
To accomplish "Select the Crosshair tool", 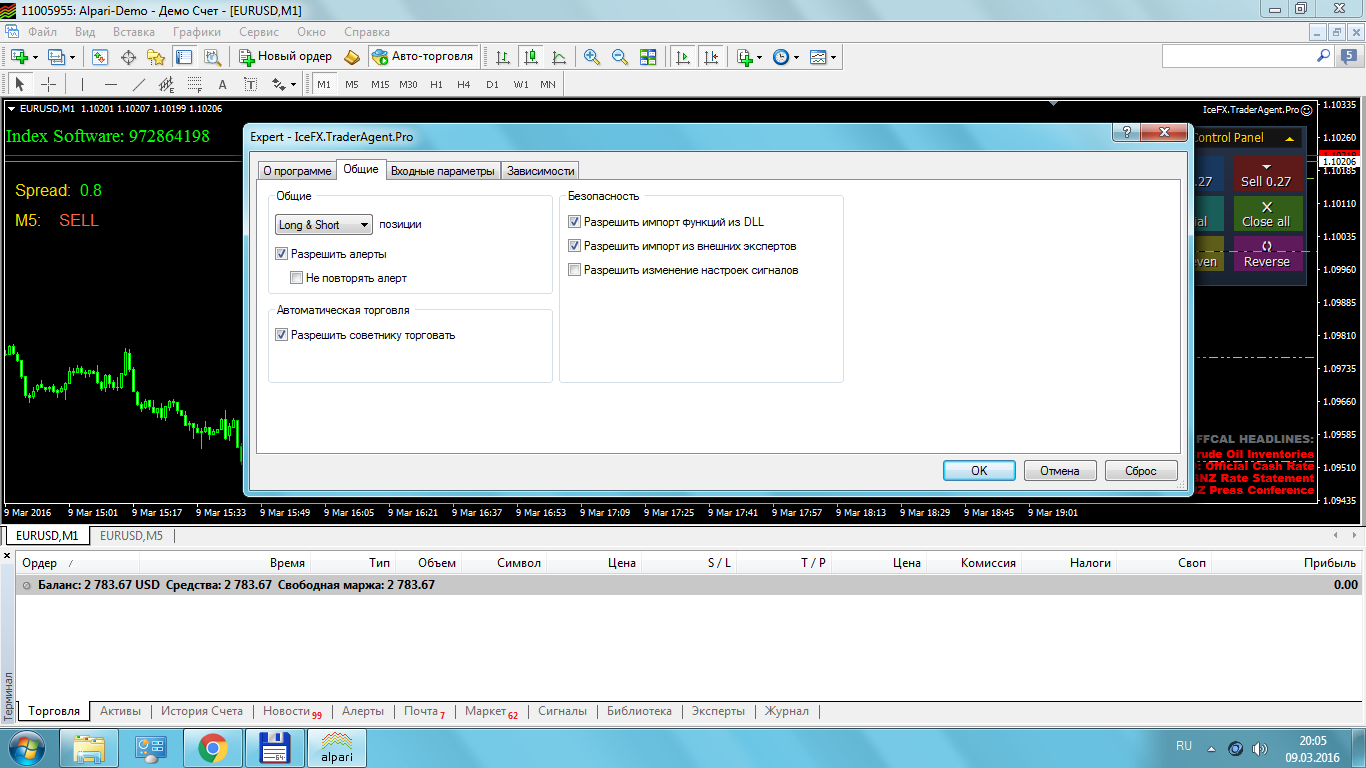I will click(48, 84).
